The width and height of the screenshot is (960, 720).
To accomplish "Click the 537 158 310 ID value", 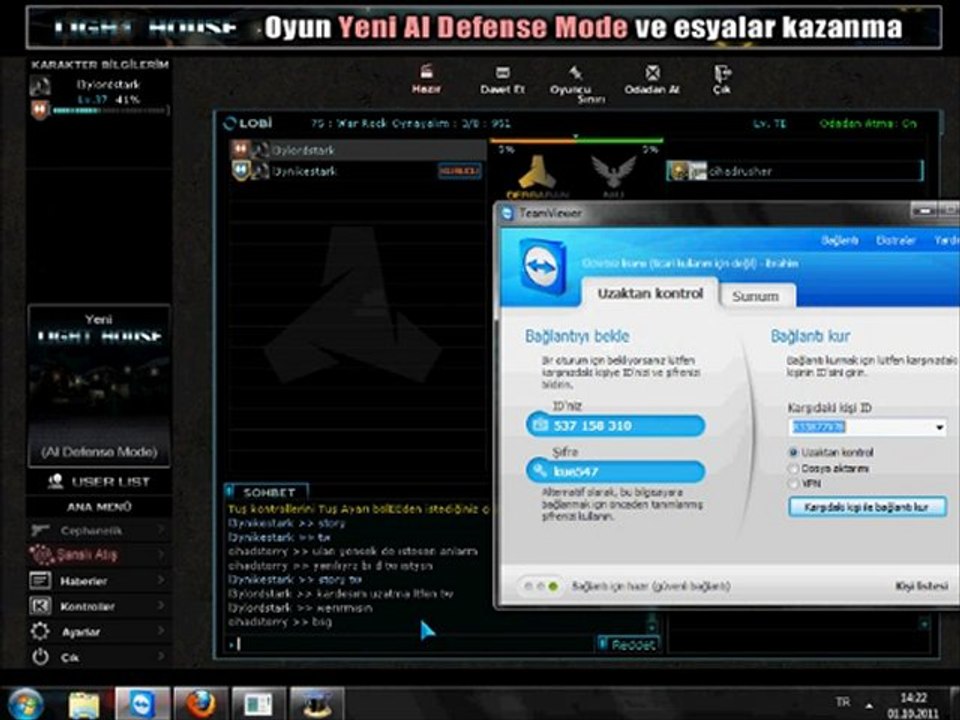I will (592, 425).
